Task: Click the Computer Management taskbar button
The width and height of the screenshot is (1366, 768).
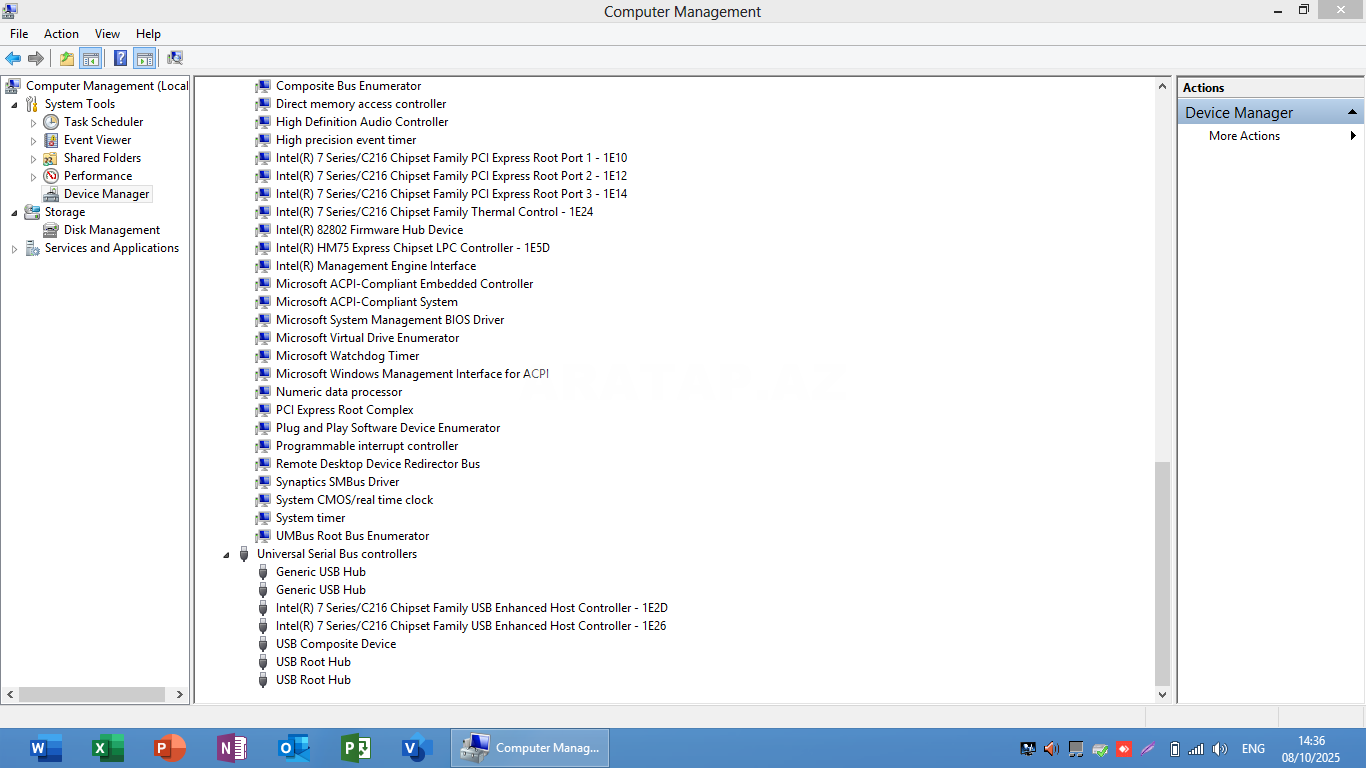Action: [530, 748]
